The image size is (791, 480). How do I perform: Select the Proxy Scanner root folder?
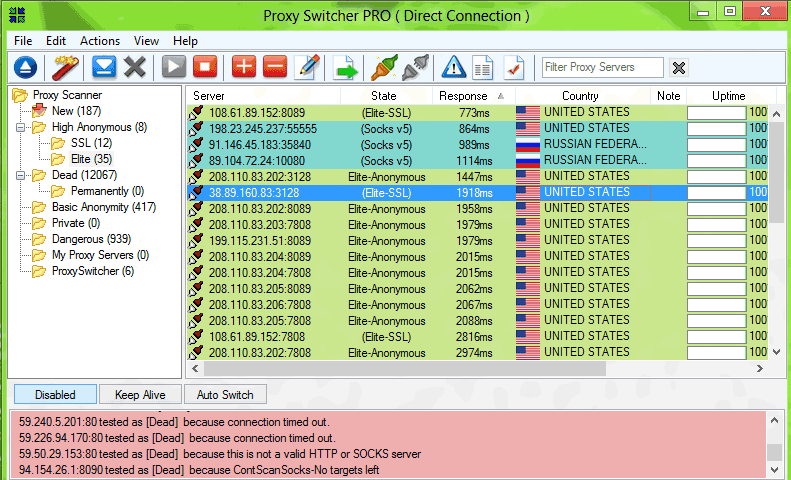pos(67,95)
